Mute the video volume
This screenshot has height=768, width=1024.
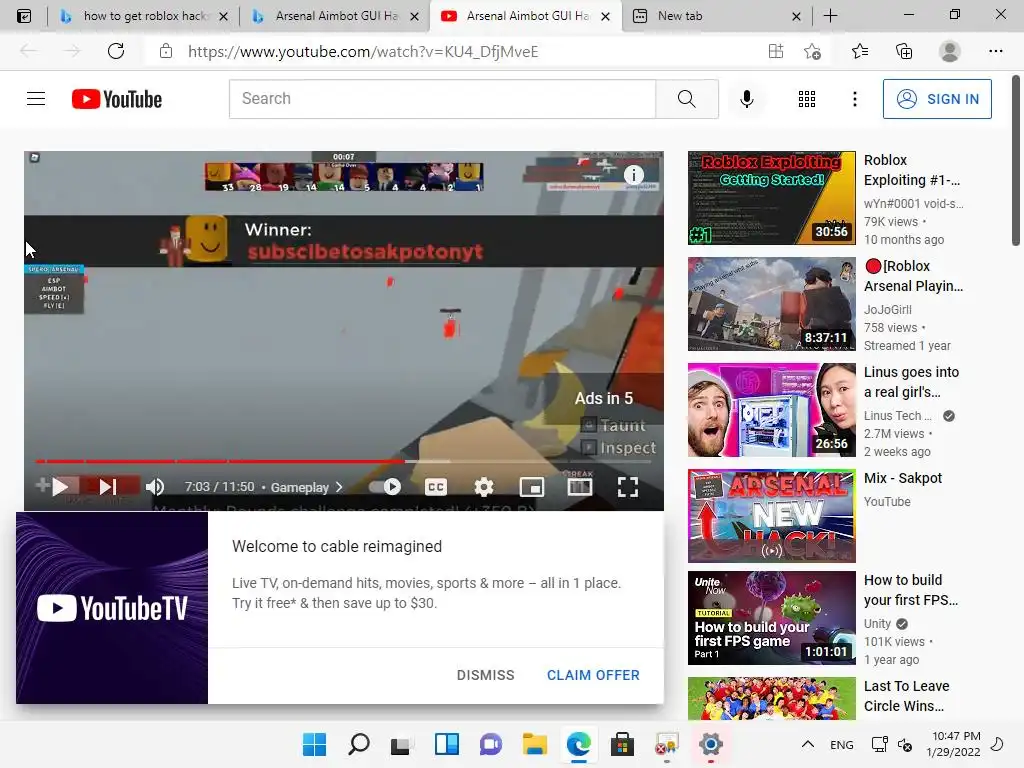coord(155,487)
